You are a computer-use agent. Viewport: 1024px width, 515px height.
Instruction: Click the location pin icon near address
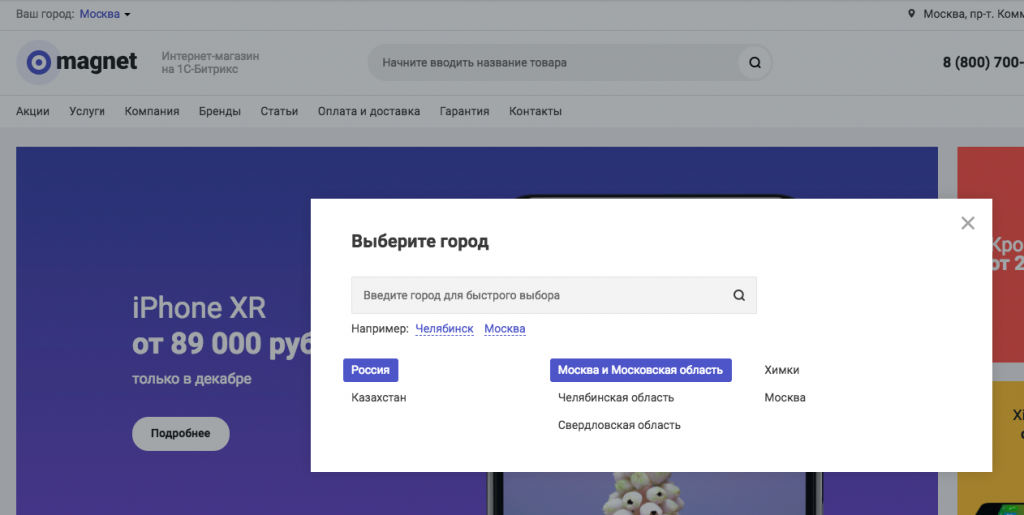coord(911,14)
